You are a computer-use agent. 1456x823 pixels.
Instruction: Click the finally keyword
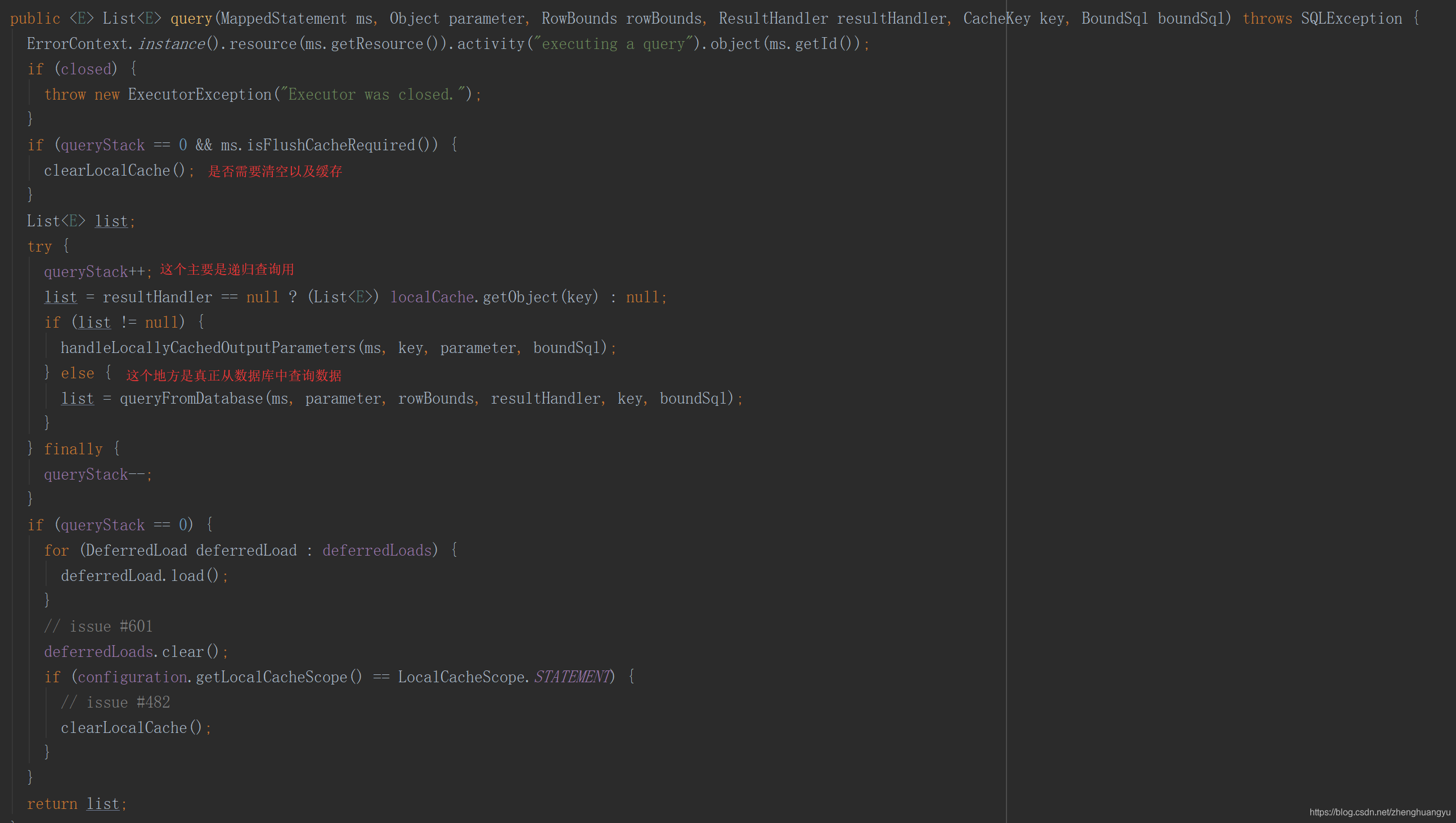(x=74, y=449)
